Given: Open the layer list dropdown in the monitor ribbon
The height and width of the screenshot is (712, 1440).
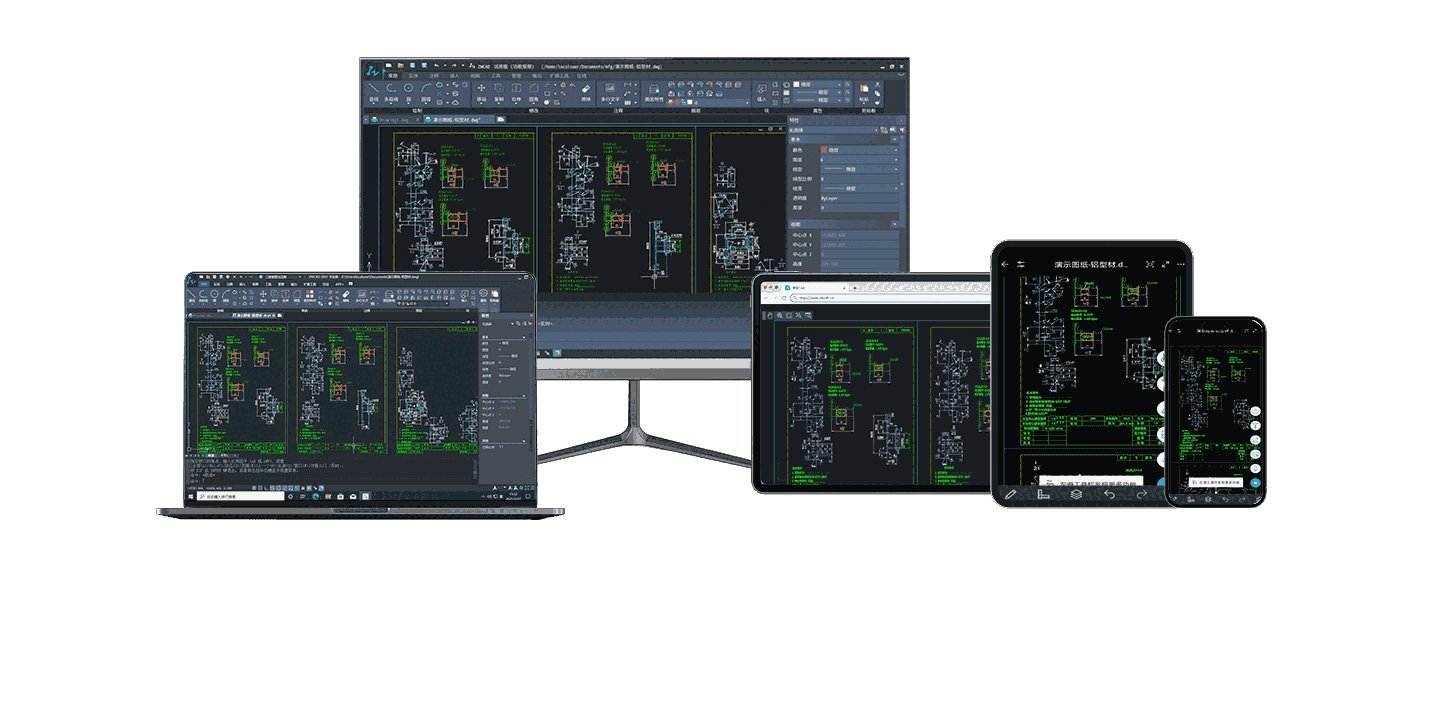Looking at the screenshot, I should [x=708, y=102].
